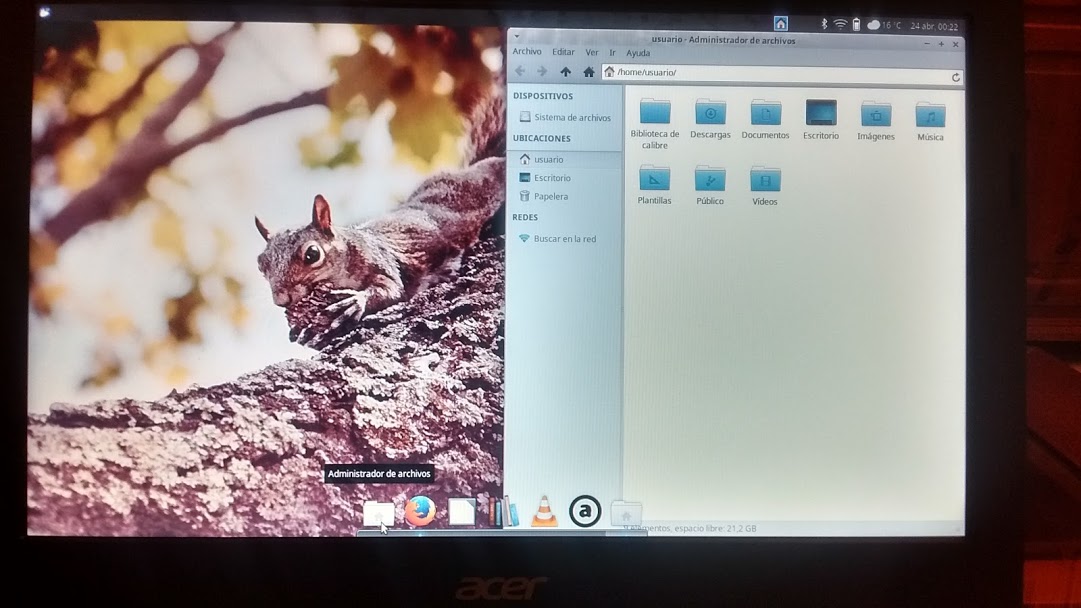The image size is (1081, 608).
Task: Go forward using the right arrow toolbar button
Action: [542, 71]
